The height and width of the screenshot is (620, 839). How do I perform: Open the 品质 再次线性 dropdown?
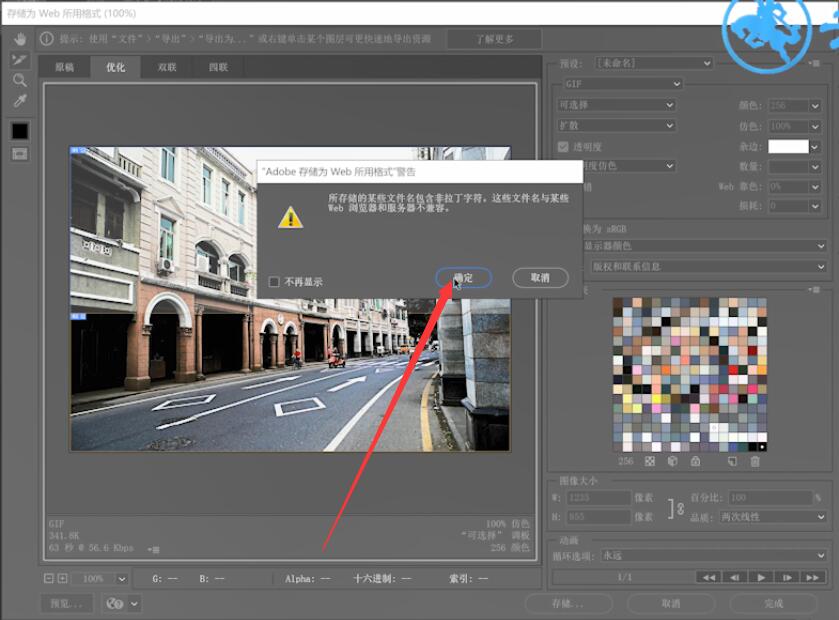[772, 517]
